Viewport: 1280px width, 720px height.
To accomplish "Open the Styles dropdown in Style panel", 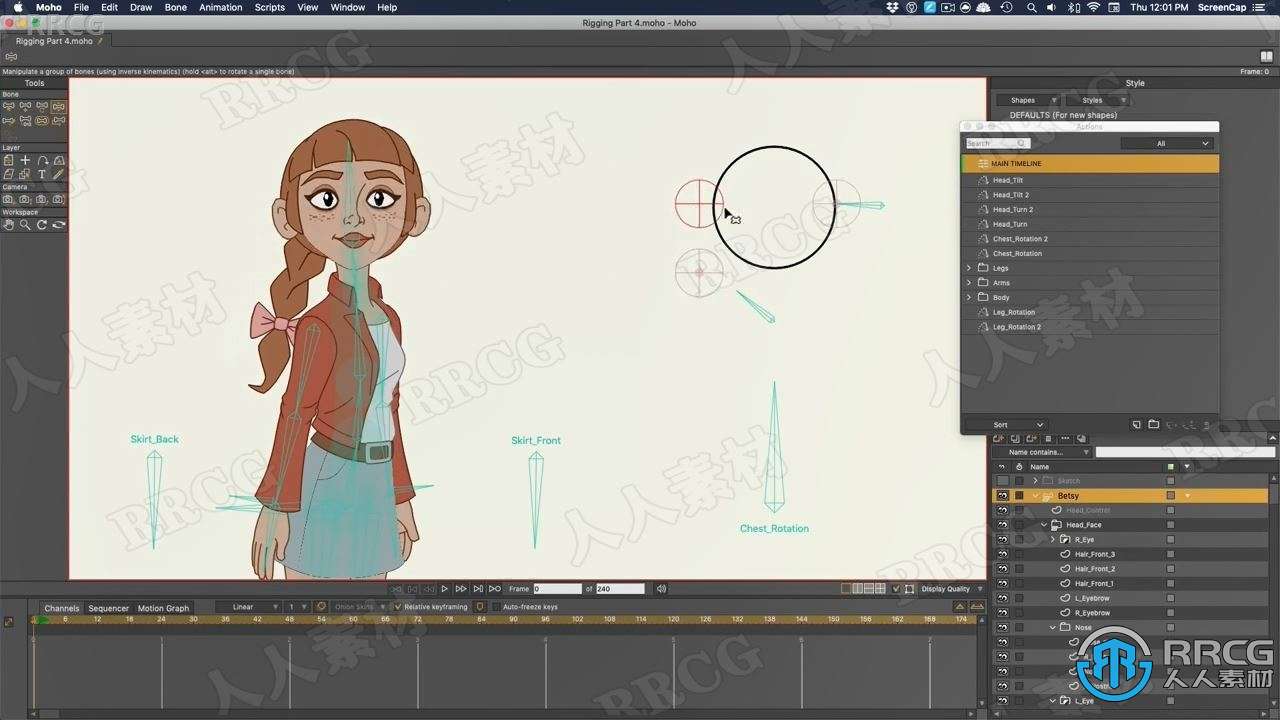I will 1097,100.
